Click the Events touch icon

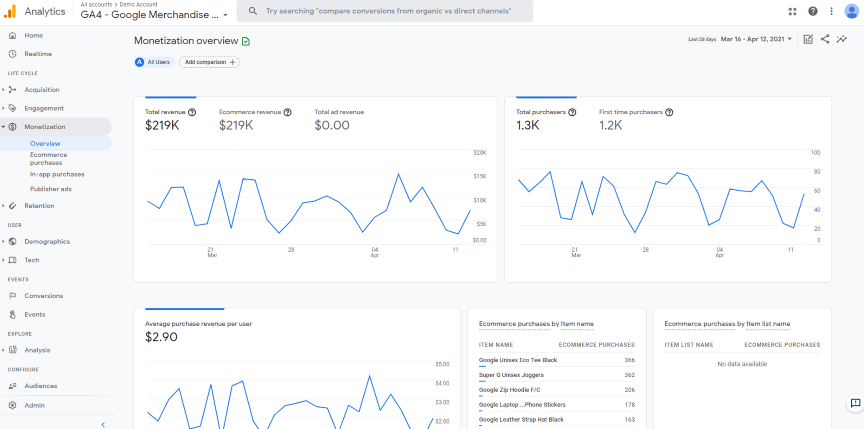tap(12, 314)
